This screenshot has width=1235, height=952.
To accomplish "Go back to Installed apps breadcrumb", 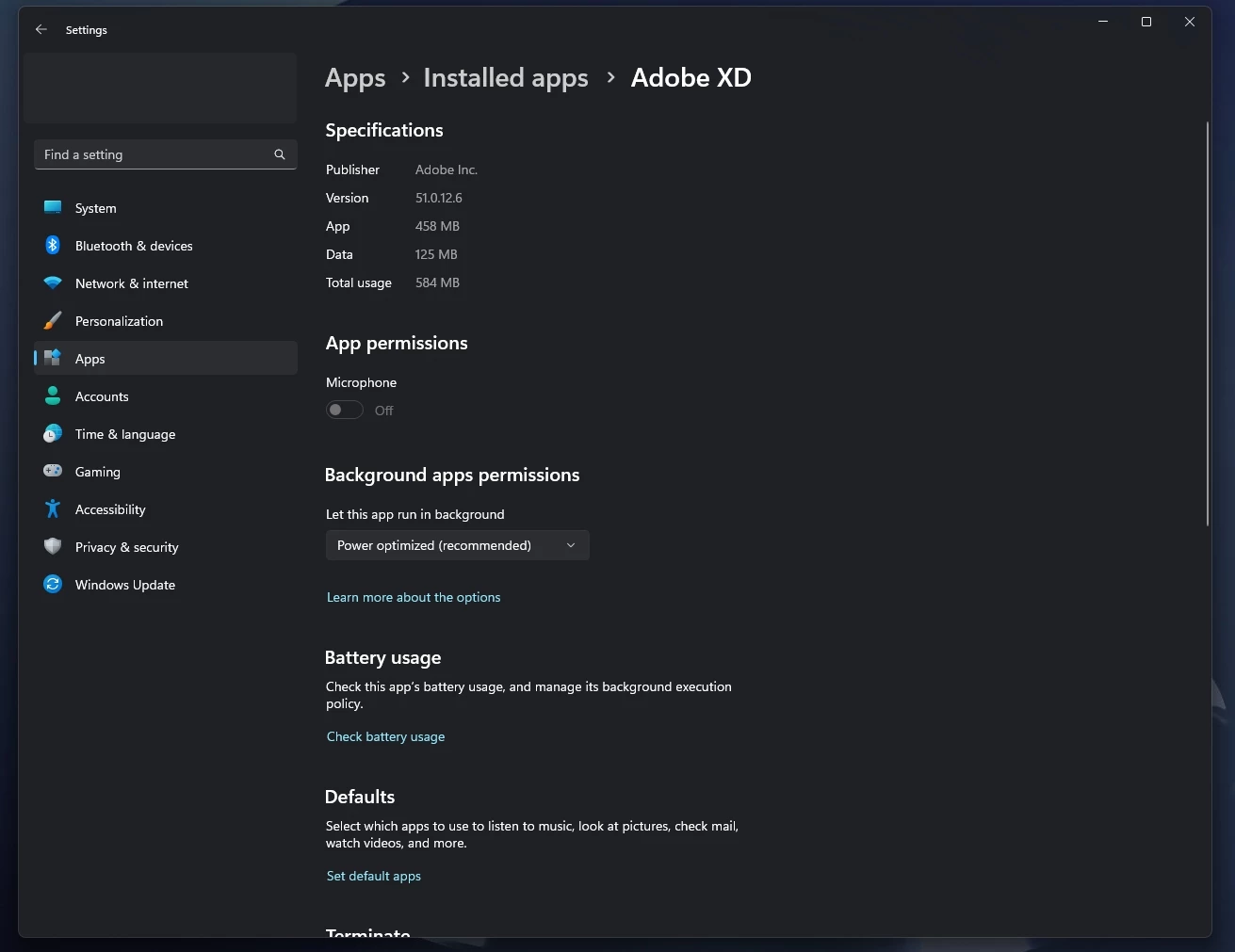I will point(506,78).
